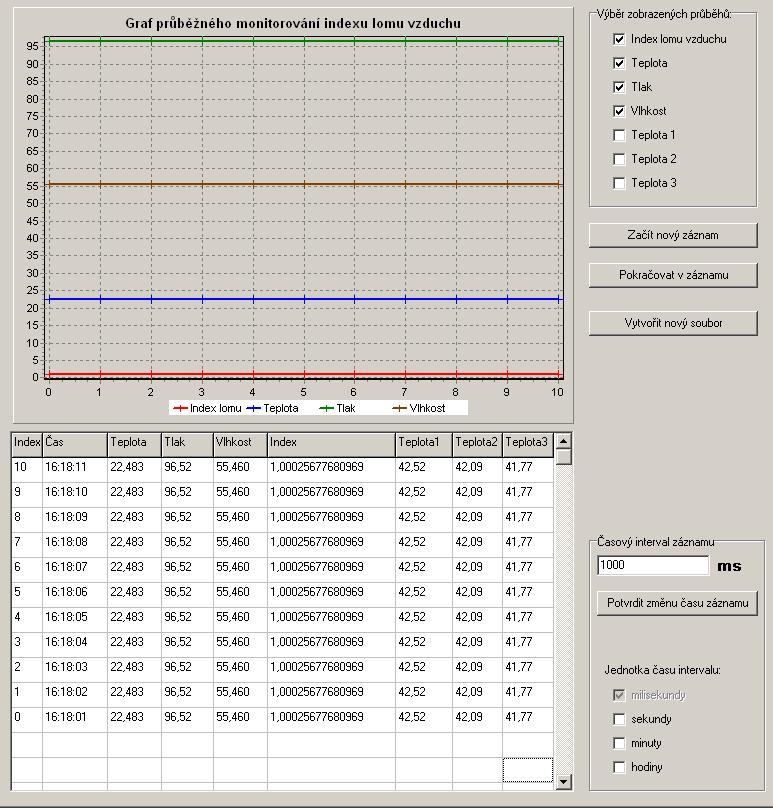Click the greyed milisekundy checkbox
Image resolution: width=773 pixels, height=808 pixels.
click(619, 695)
